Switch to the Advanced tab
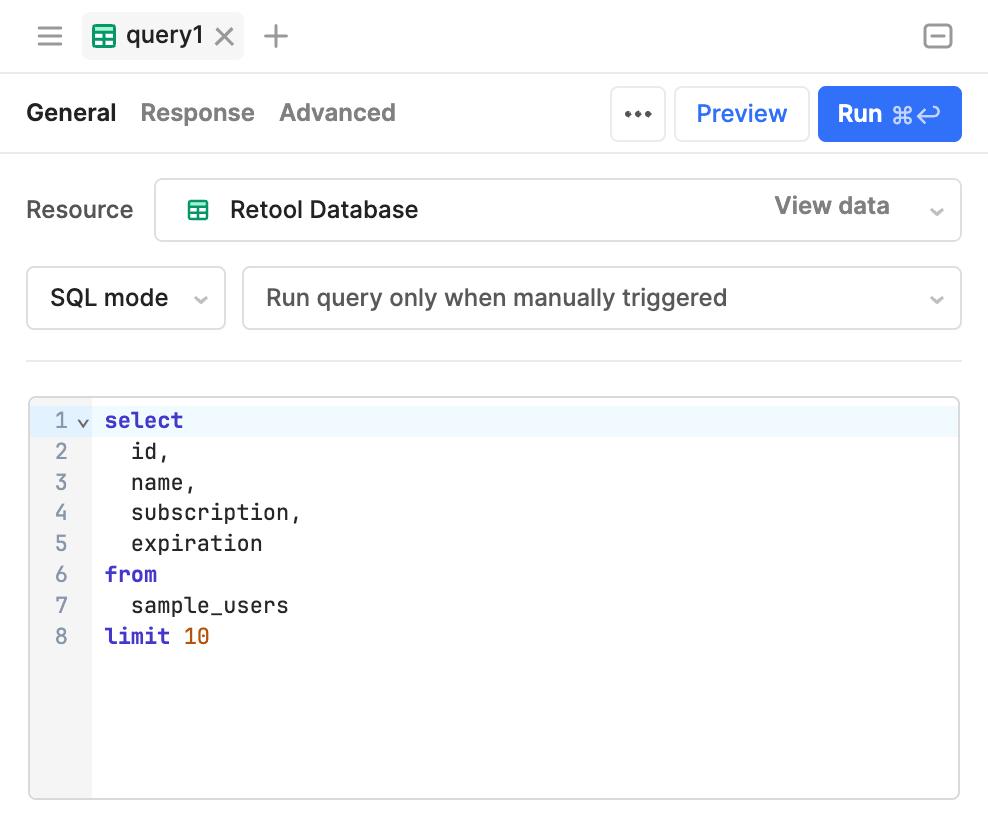 (337, 113)
